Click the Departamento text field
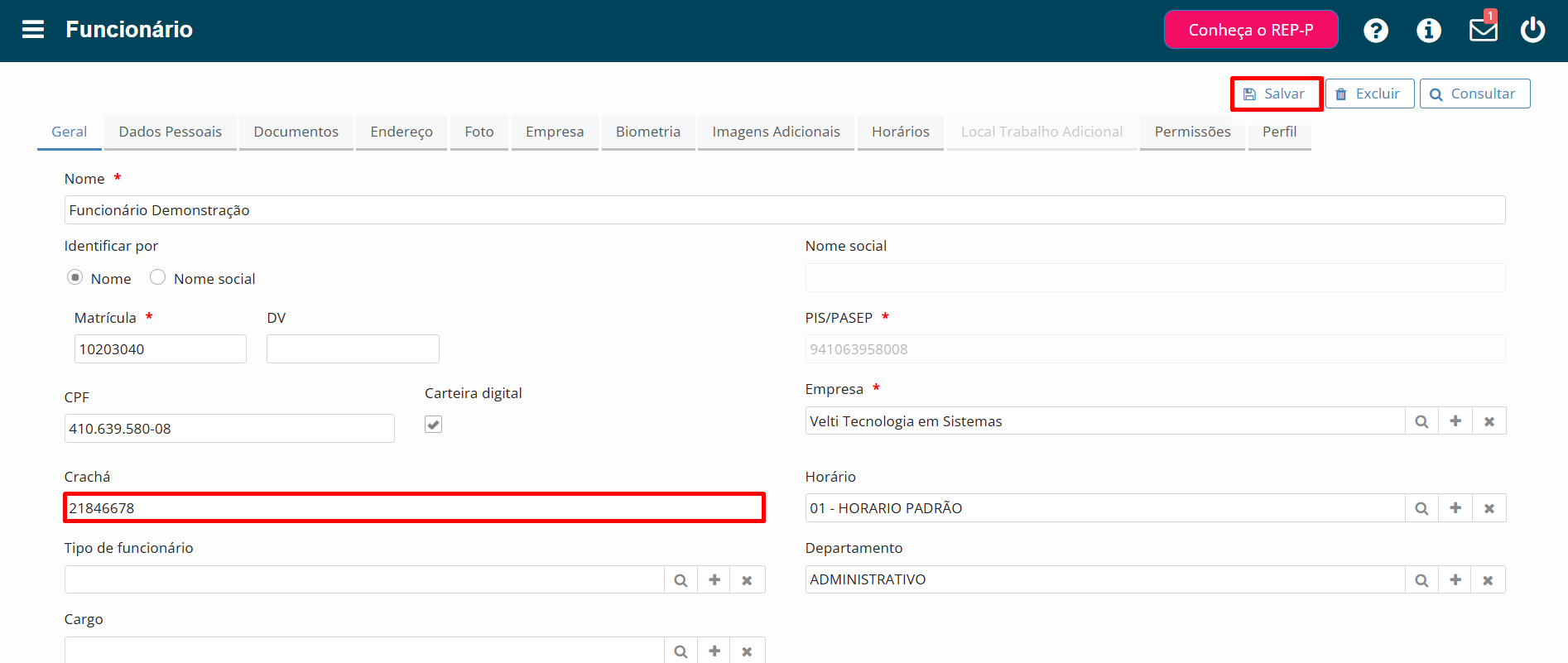This screenshot has height=663, width=1568. tap(1105, 580)
